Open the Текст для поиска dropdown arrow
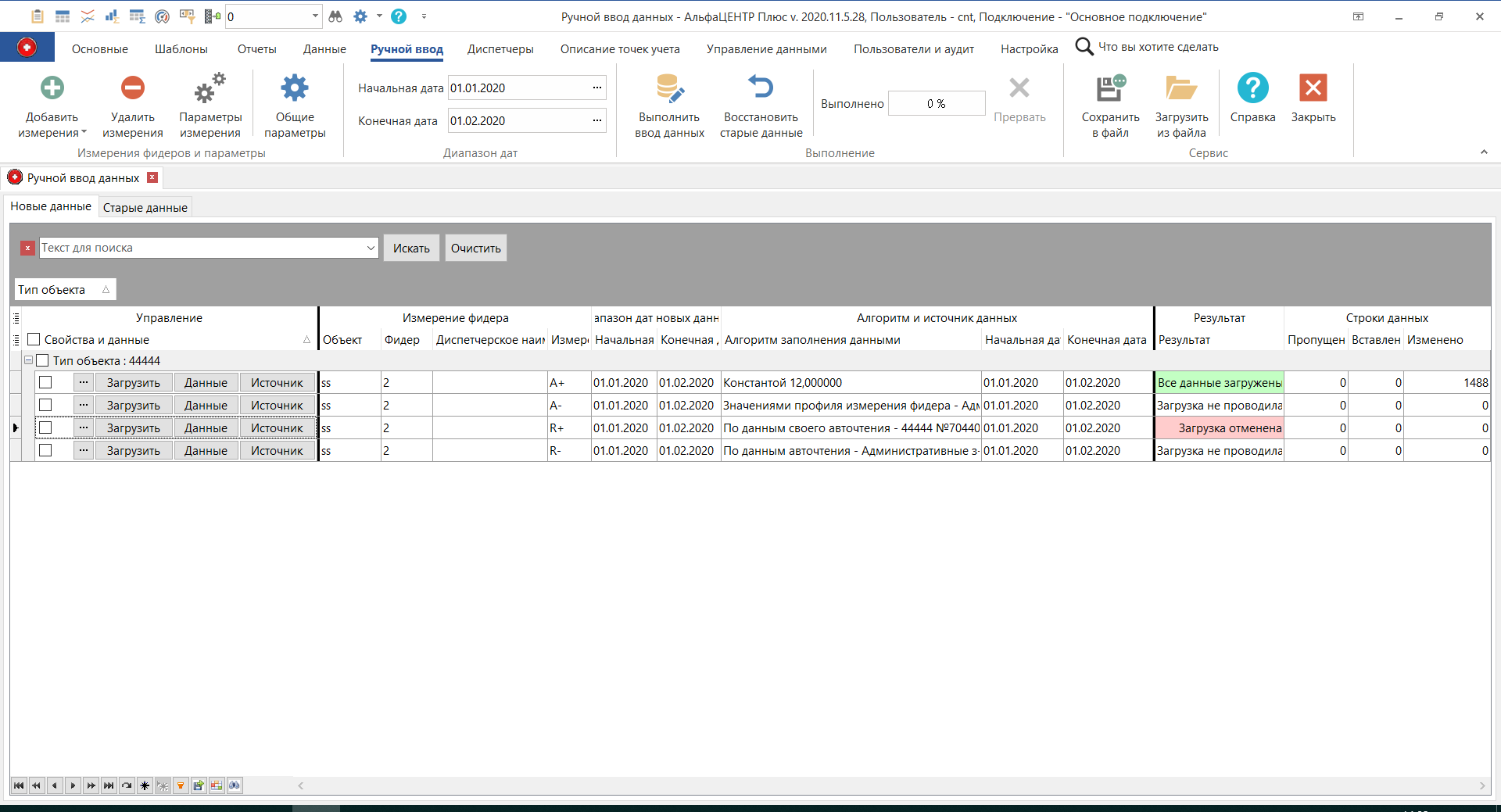Image resolution: width=1501 pixels, height=812 pixels. [x=370, y=248]
